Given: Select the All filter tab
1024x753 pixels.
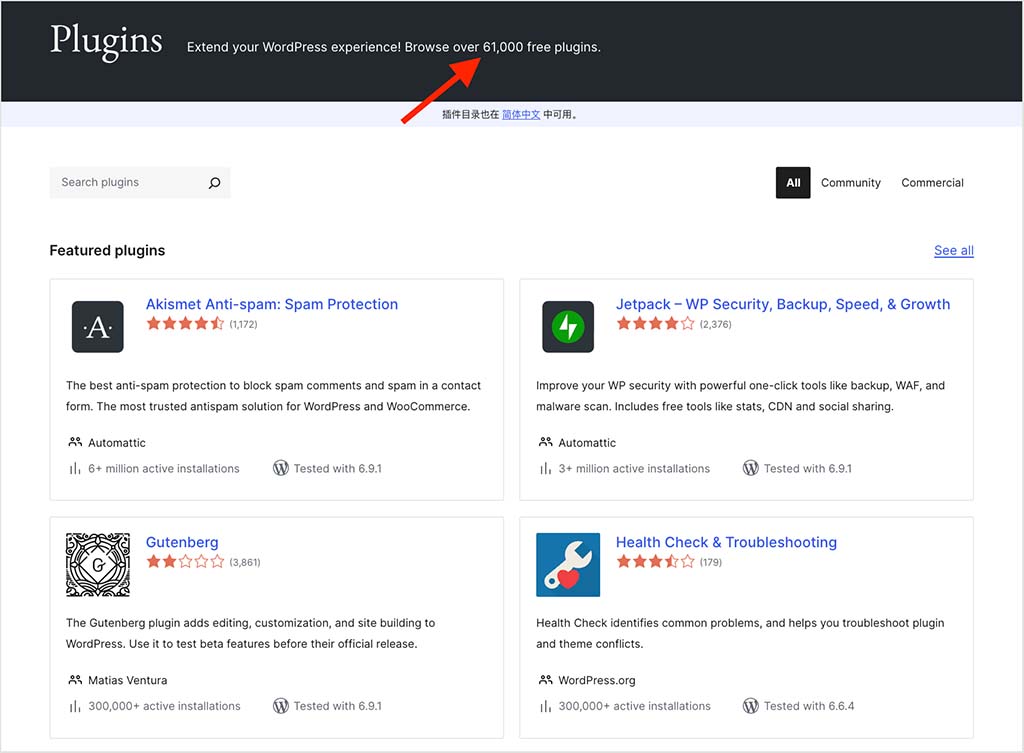Looking at the screenshot, I should coord(793,183).
